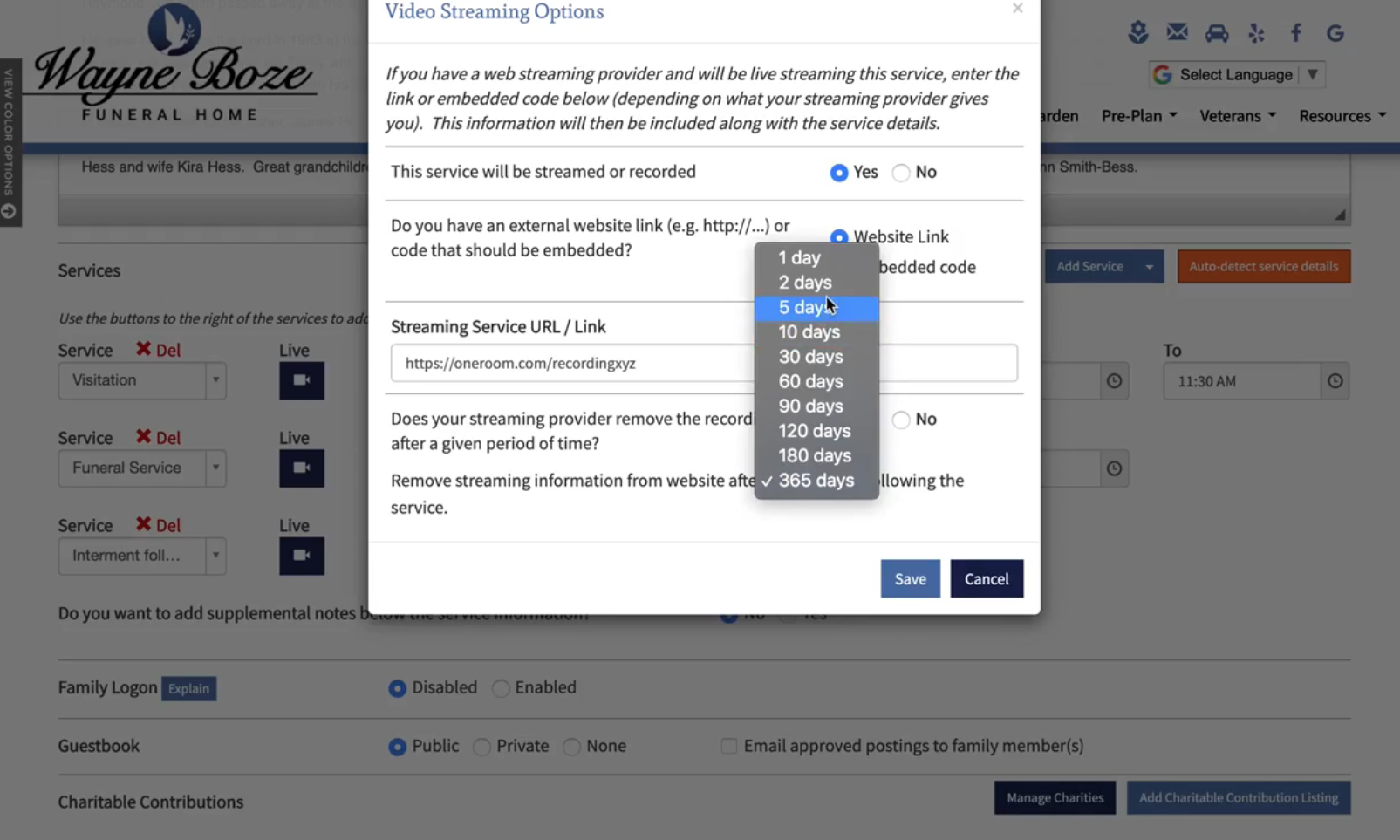Image resolution: width=1400 pixels, height=840 pixels.
Task: Click the Interment live video camera icon
Action: (x=301, y=556)
